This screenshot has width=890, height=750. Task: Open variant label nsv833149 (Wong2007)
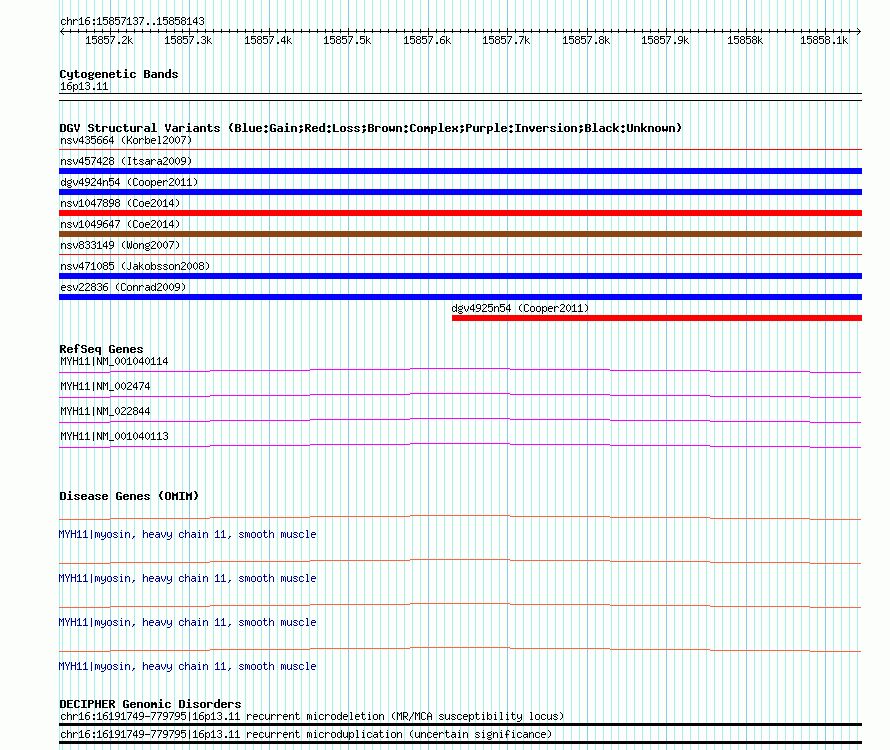(x=120, y=245)
